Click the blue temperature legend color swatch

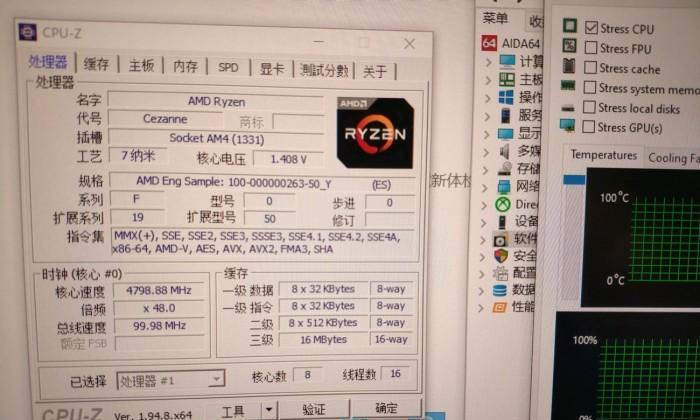point(574,180)
